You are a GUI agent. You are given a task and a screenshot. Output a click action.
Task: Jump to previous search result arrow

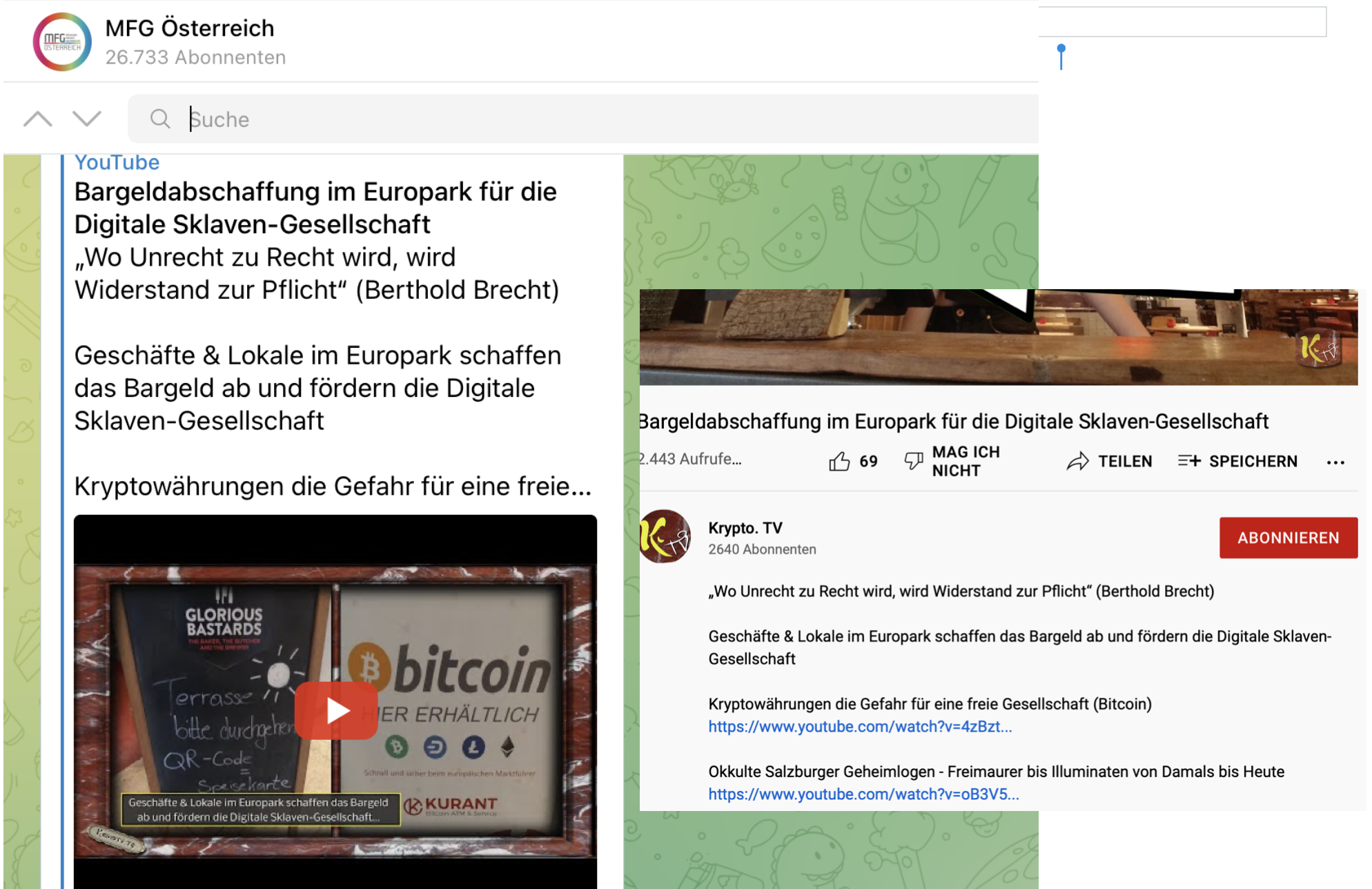tap(38, 119)
